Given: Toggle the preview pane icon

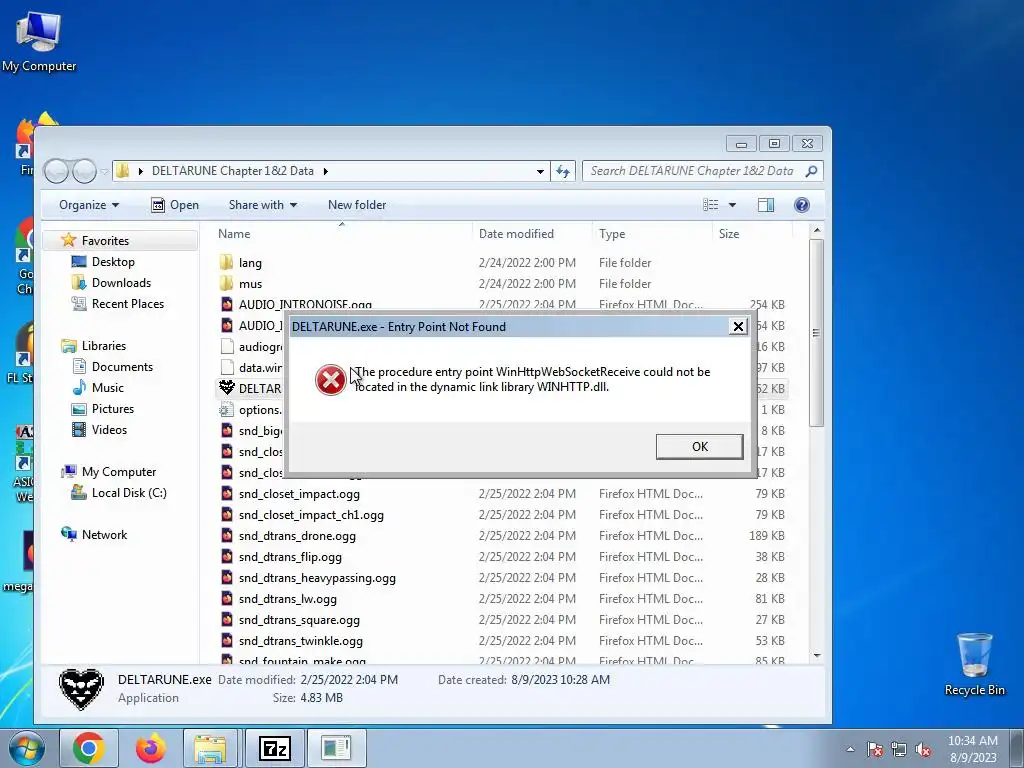Looking at the screenshot, I should pyautogui.click(x=766, y=205).
